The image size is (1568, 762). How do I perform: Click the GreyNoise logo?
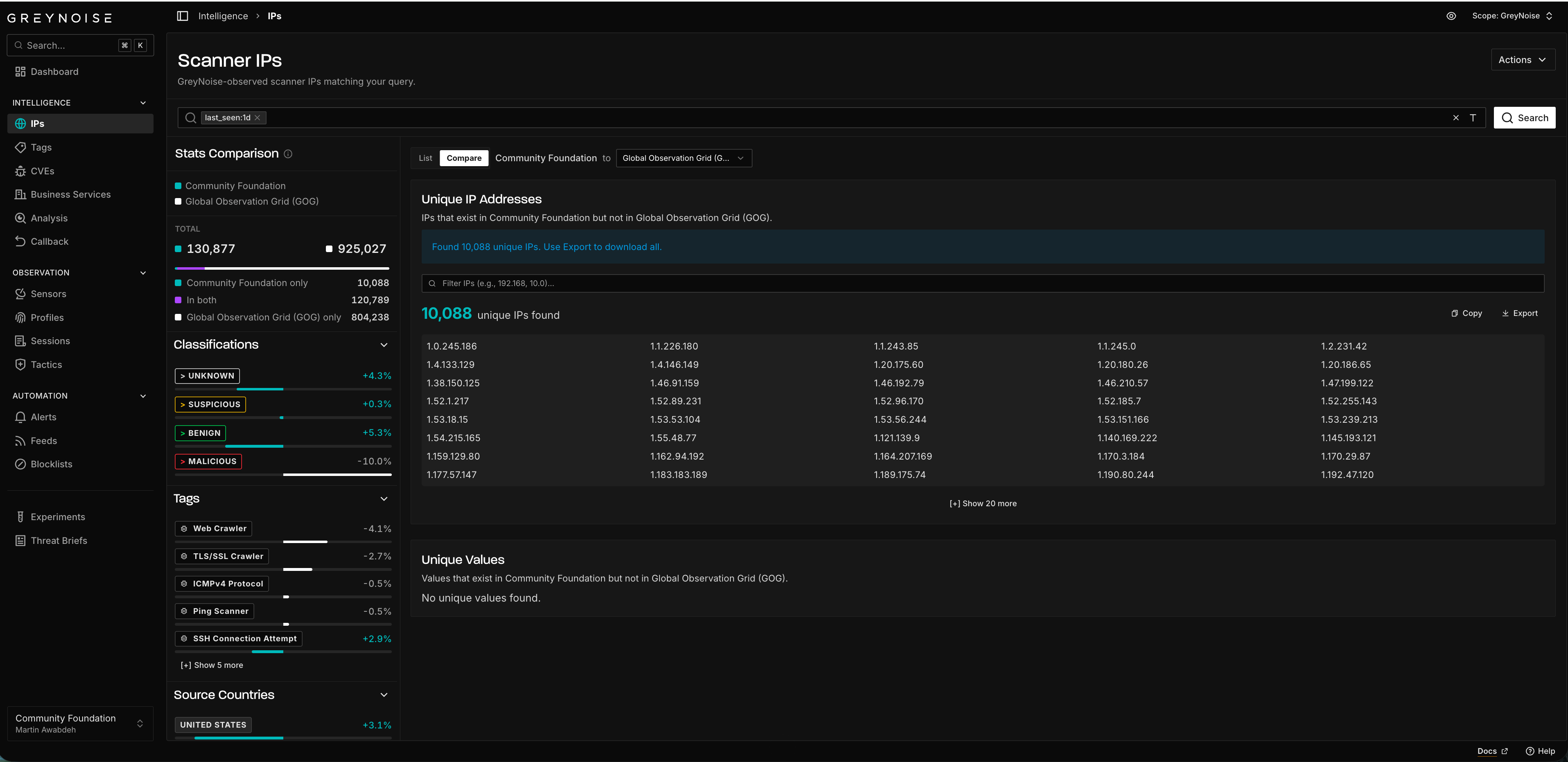(x=60, y=18)
